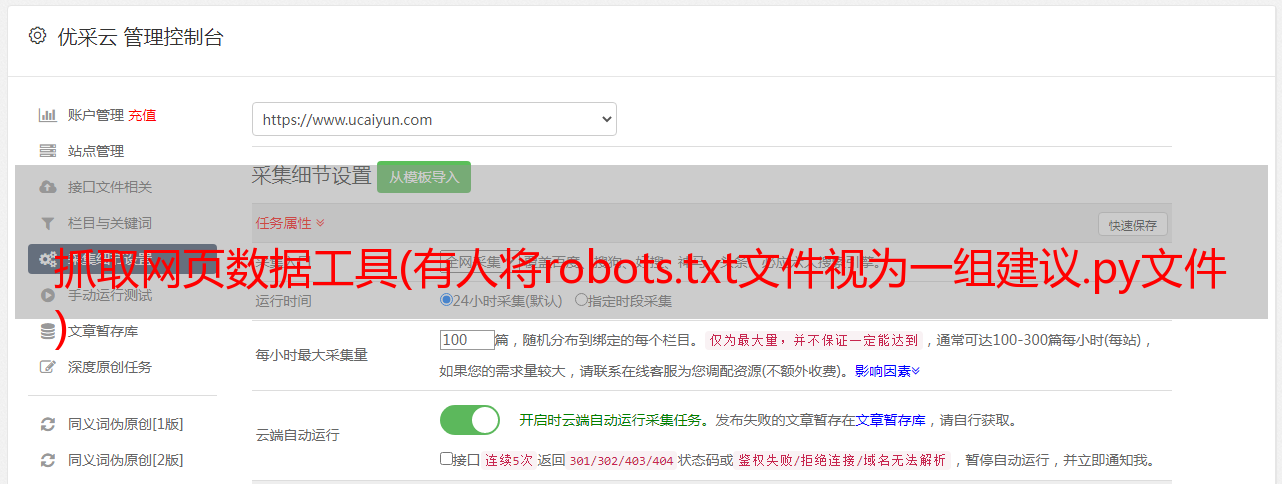Viewport: 1282px width, 484px height.
Task: Click the 优采云 管理控制台 title
Action: 140,37
